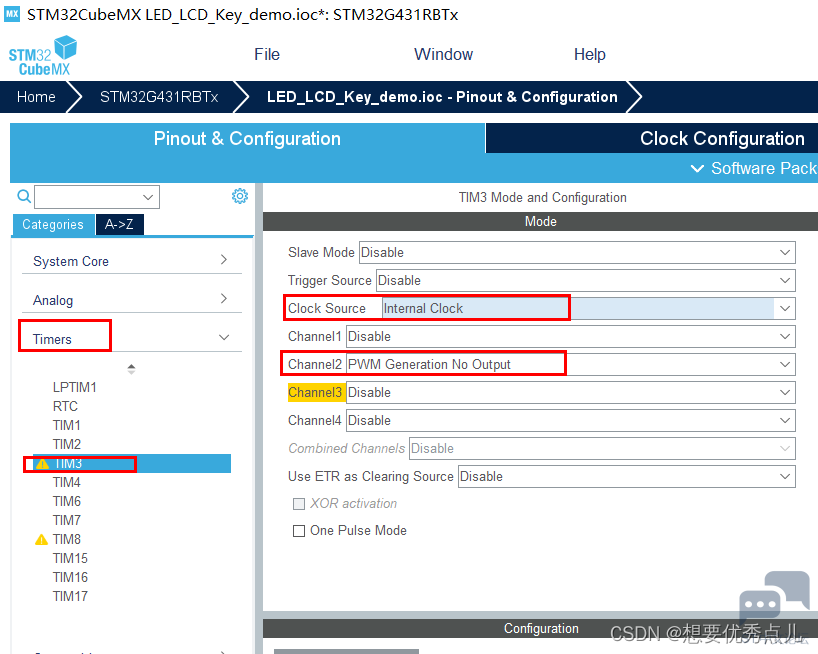The width and height of the screenshot is (818, 654).
Task: Expand the Software Packs menu
Action: click(x=754, y=168)
